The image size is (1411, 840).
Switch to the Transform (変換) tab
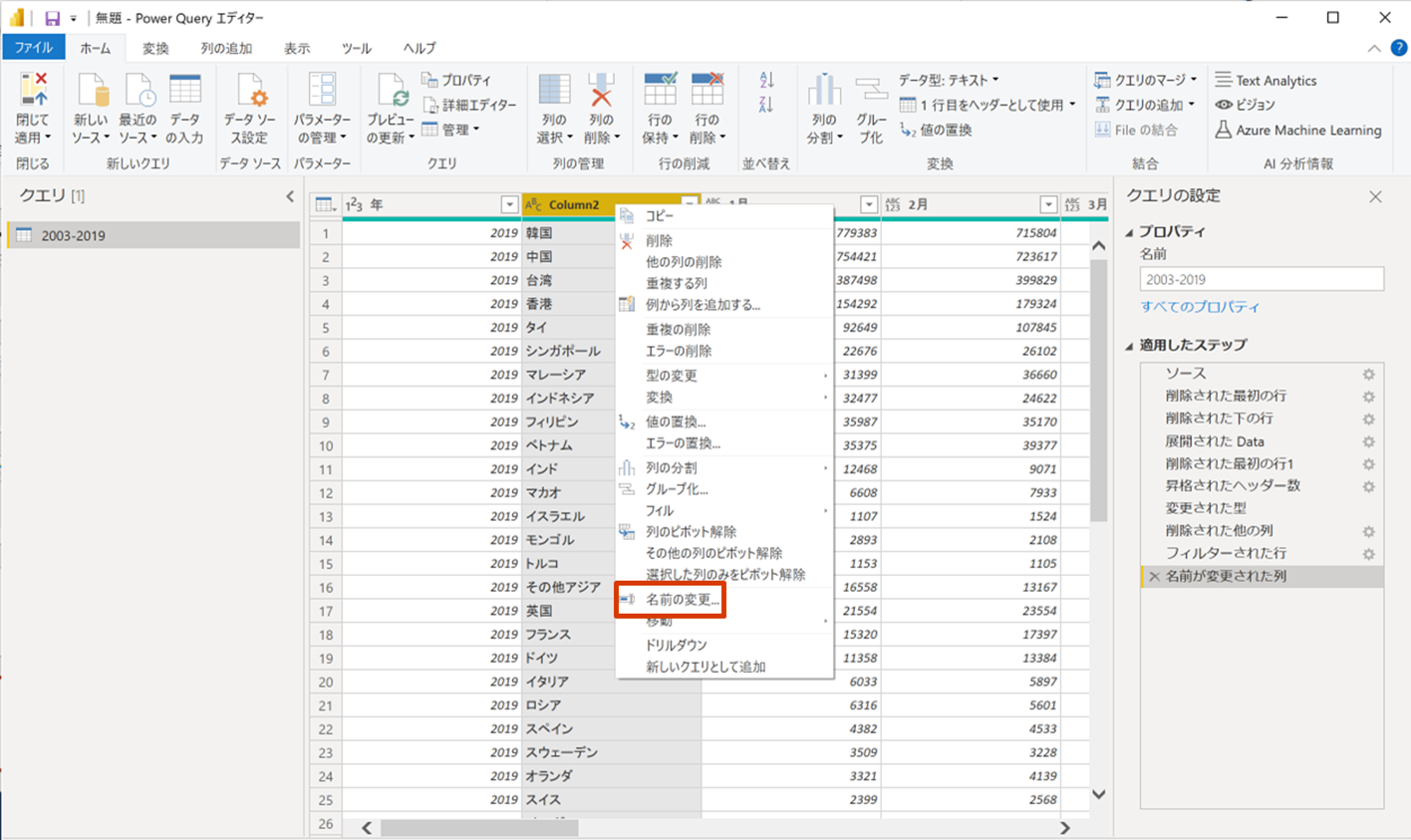155,48
